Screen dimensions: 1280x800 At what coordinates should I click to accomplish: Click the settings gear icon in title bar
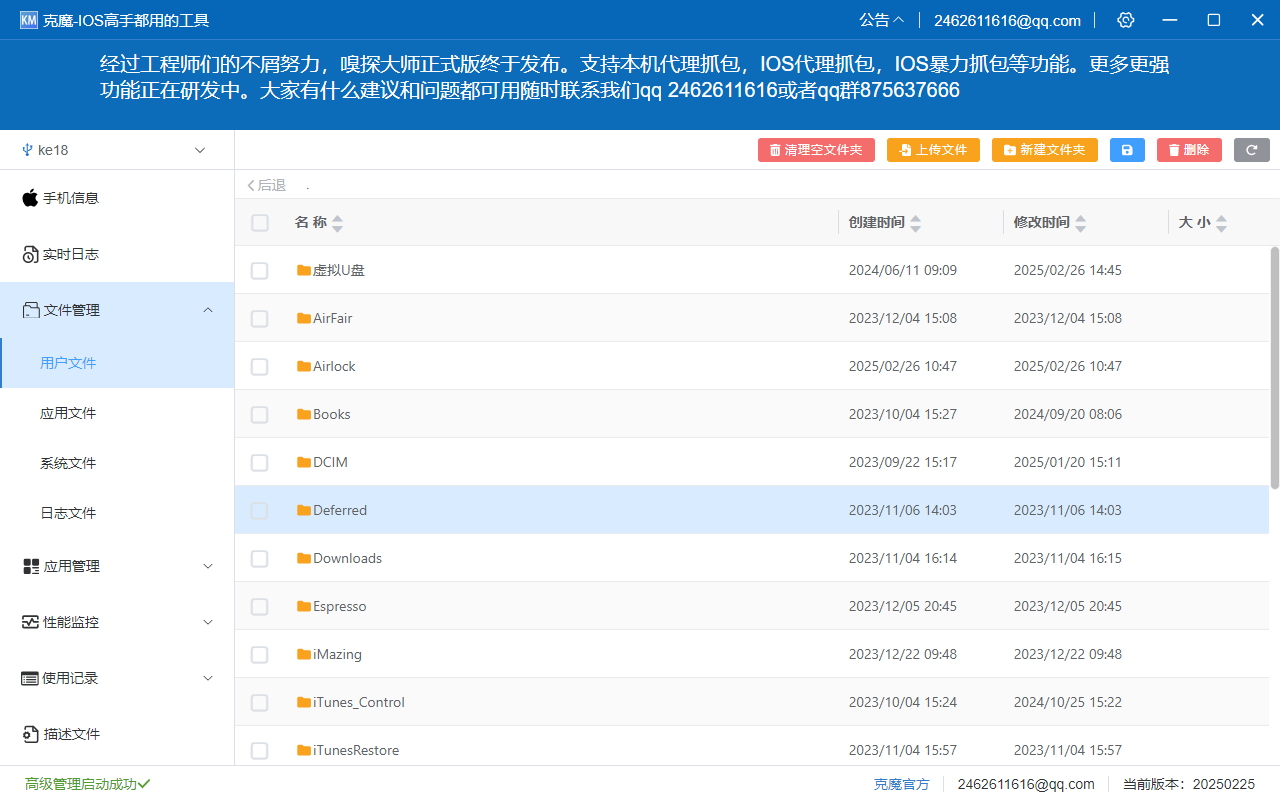tap(1126, 20)
